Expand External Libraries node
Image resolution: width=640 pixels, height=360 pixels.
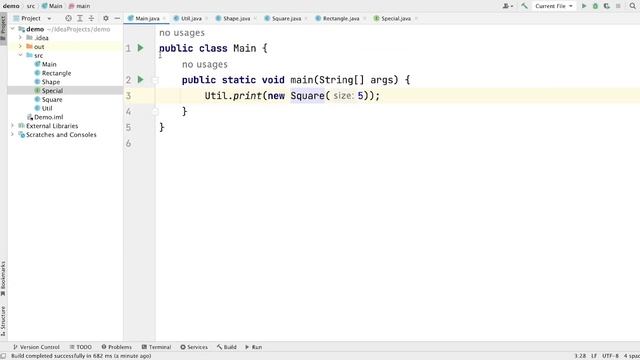point(13,126)
